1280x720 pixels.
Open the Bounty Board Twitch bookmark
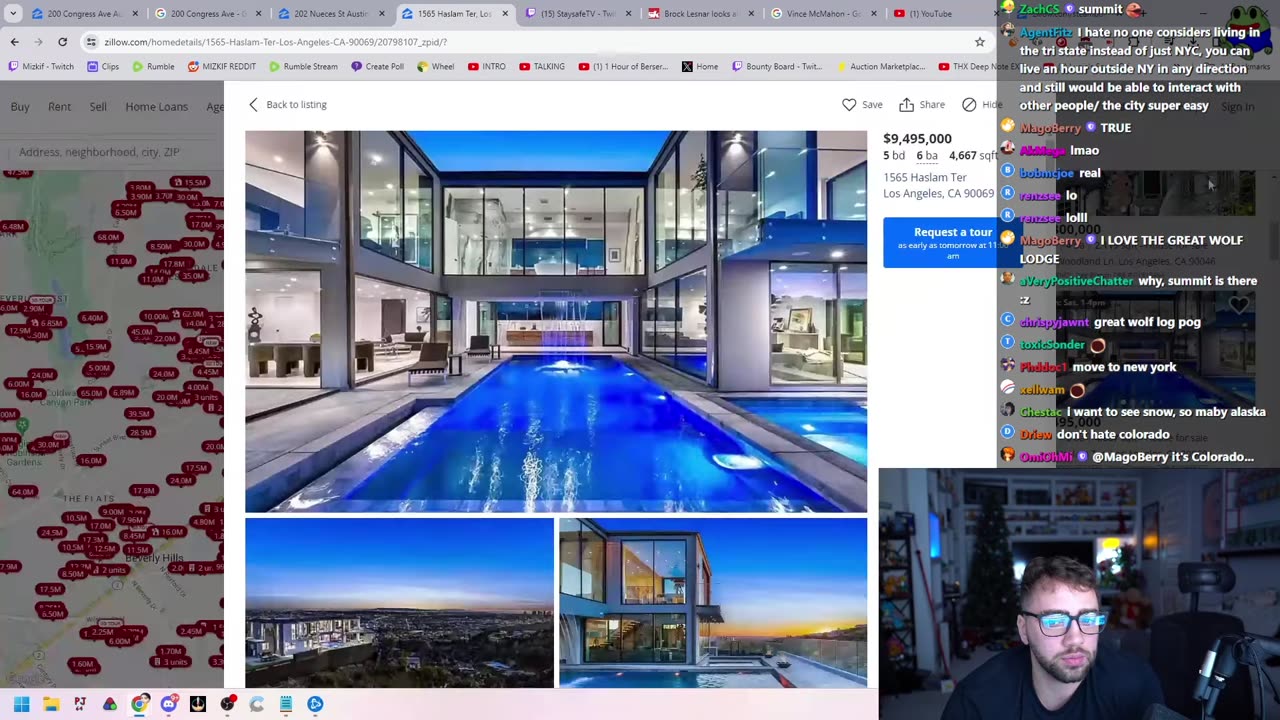point(777,67)
